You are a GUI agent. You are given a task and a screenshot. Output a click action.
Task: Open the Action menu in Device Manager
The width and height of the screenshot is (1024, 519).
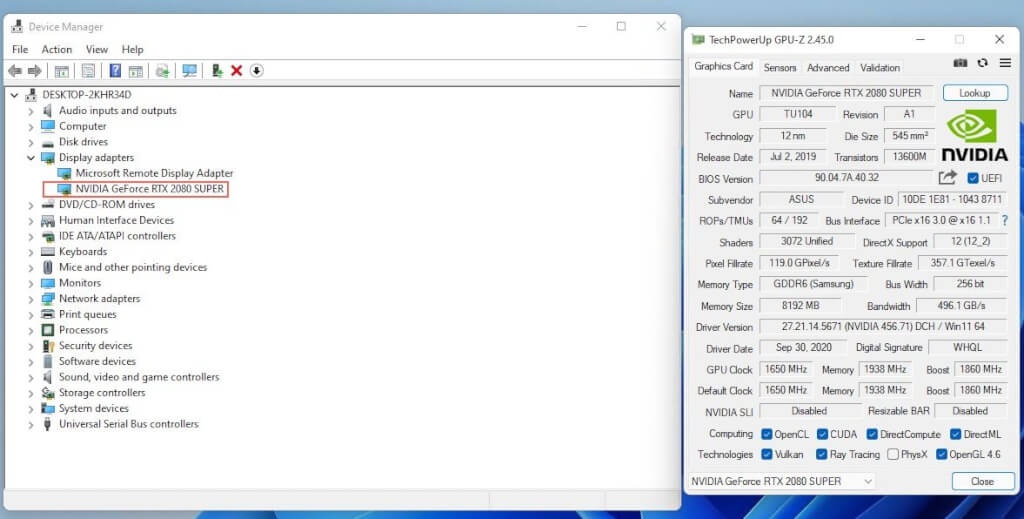coord(56,49)
